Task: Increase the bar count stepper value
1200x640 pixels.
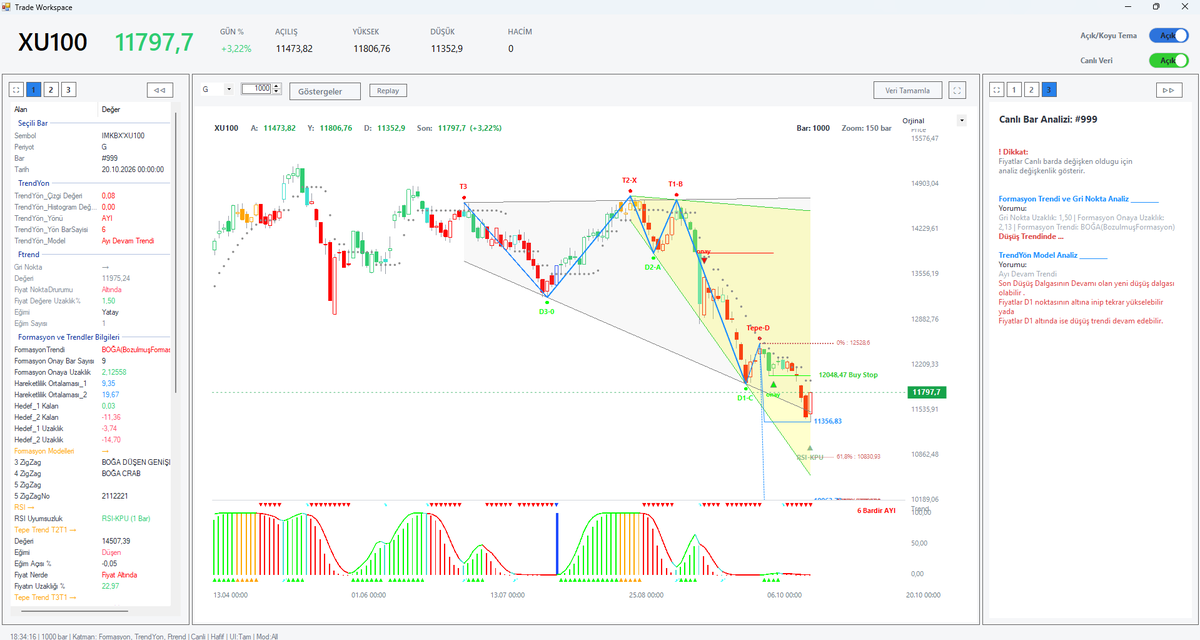Action: click(x=277, y=86)
